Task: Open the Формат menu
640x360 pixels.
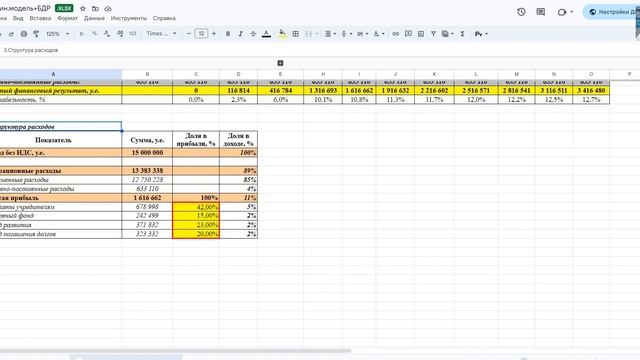Action: click(x=67, y=18)
